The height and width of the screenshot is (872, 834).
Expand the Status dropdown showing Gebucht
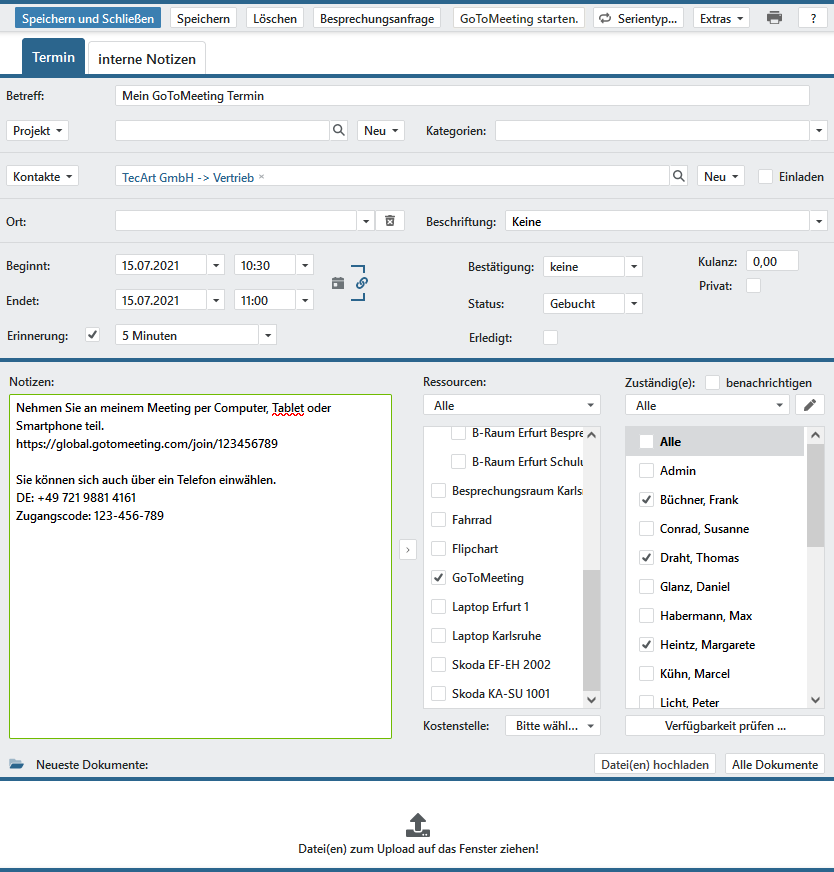coord(633,304)
